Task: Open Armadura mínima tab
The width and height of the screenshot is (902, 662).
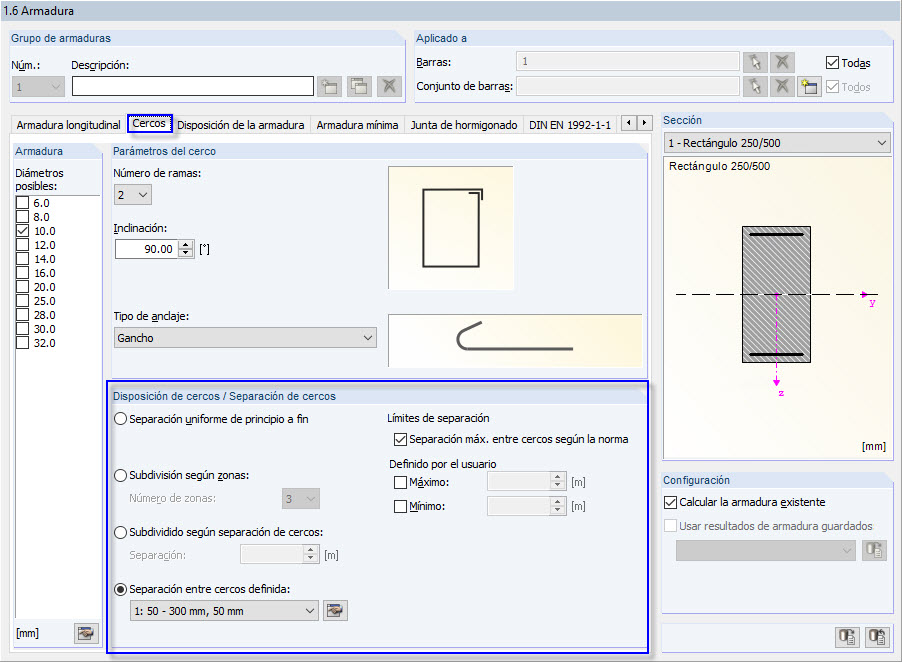Action: click(357, 125)
